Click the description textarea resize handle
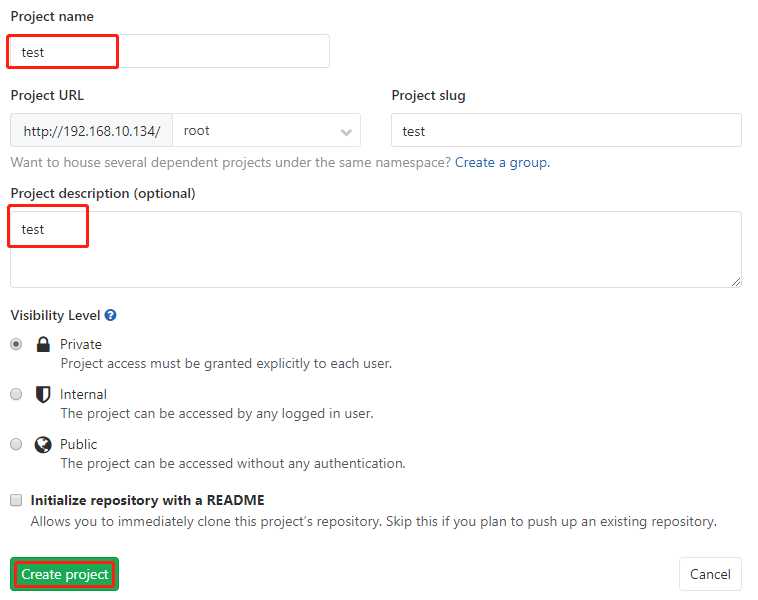Screen dimensions: 758x600 tap(736, 282)
